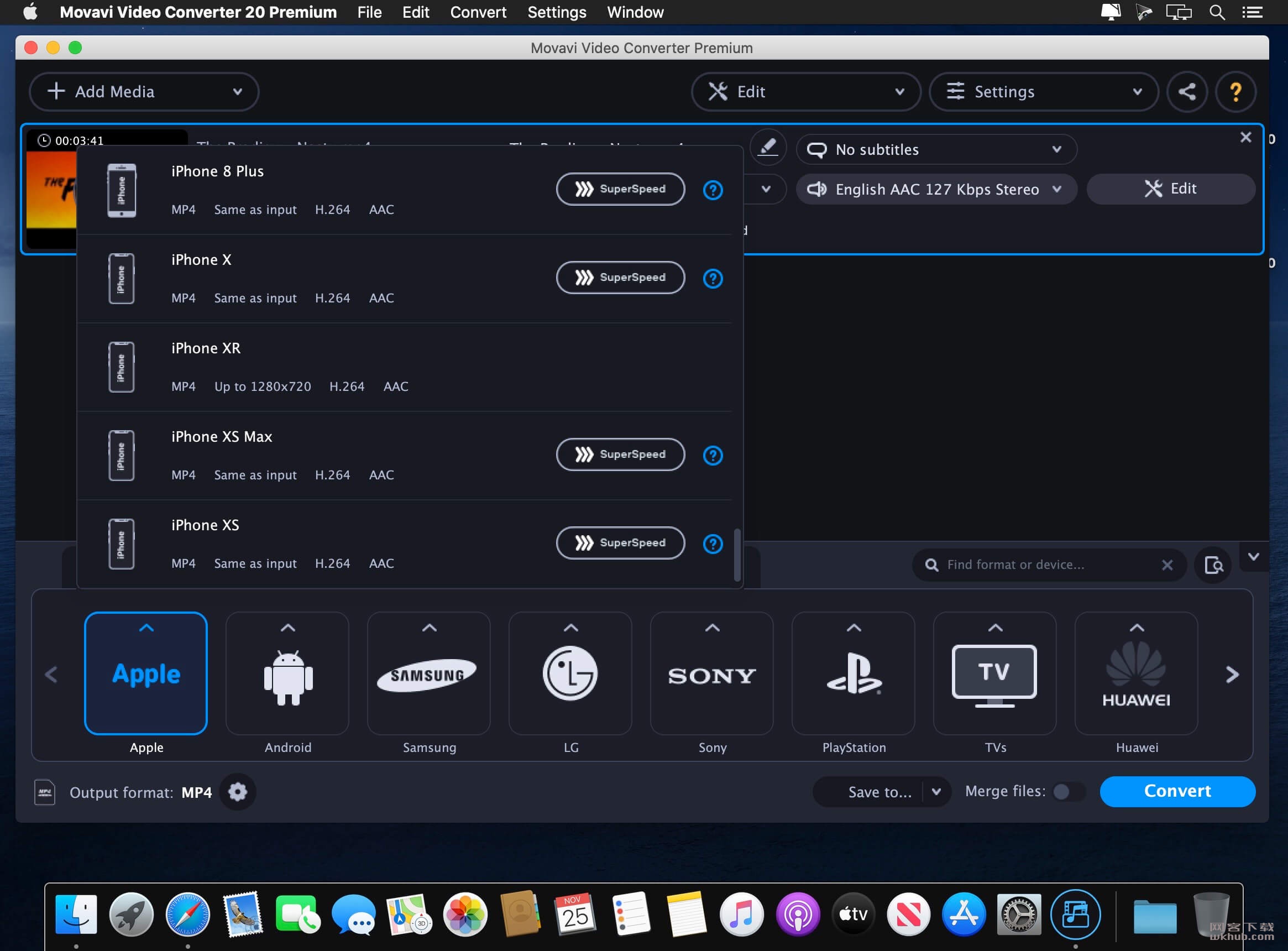Click the Save to button
Viewport: 1288px width, 951px height.
pos(869,792)
